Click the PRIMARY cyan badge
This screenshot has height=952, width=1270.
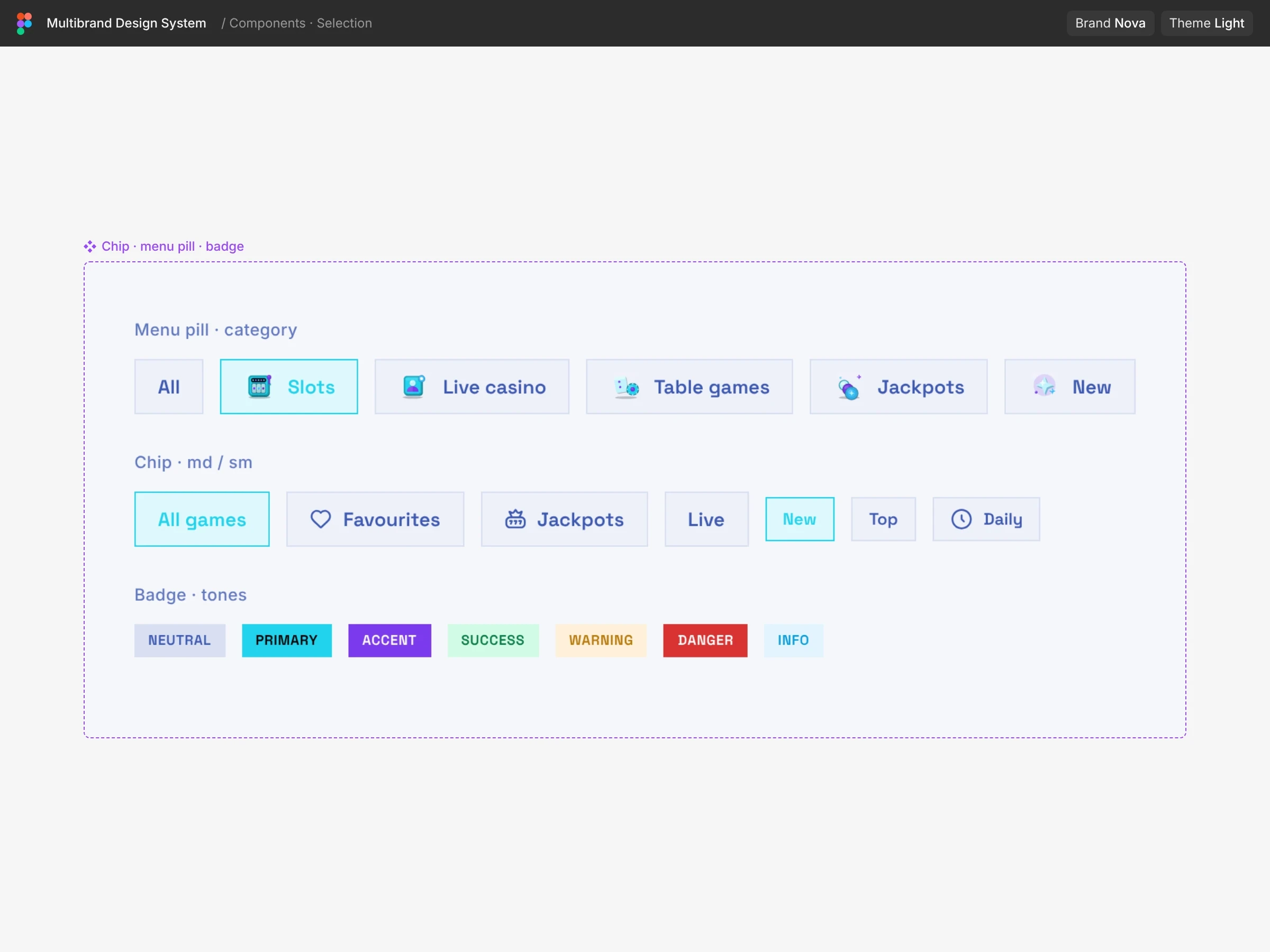(287, 641)
